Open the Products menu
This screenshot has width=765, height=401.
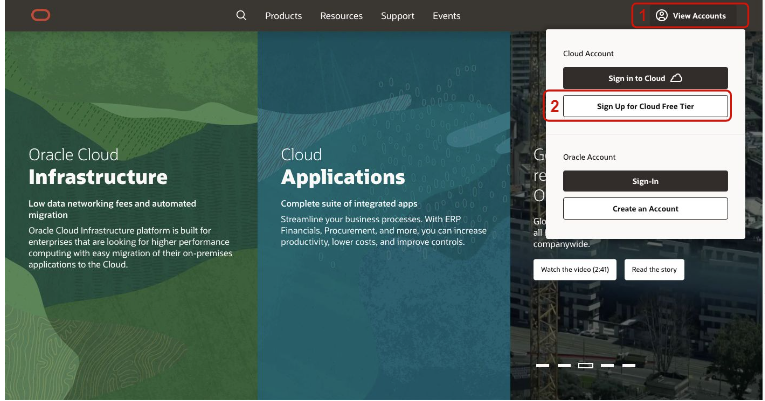283,16
